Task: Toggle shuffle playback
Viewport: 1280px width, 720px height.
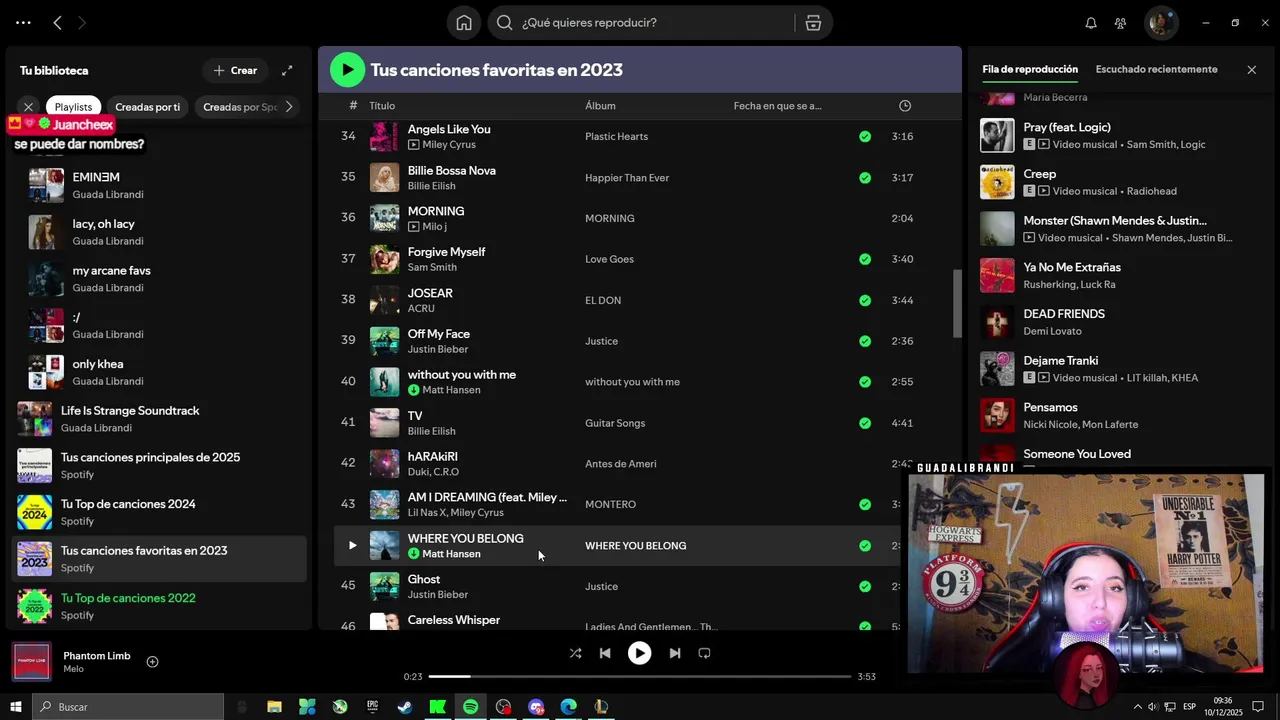Action: tap(575, 653)
